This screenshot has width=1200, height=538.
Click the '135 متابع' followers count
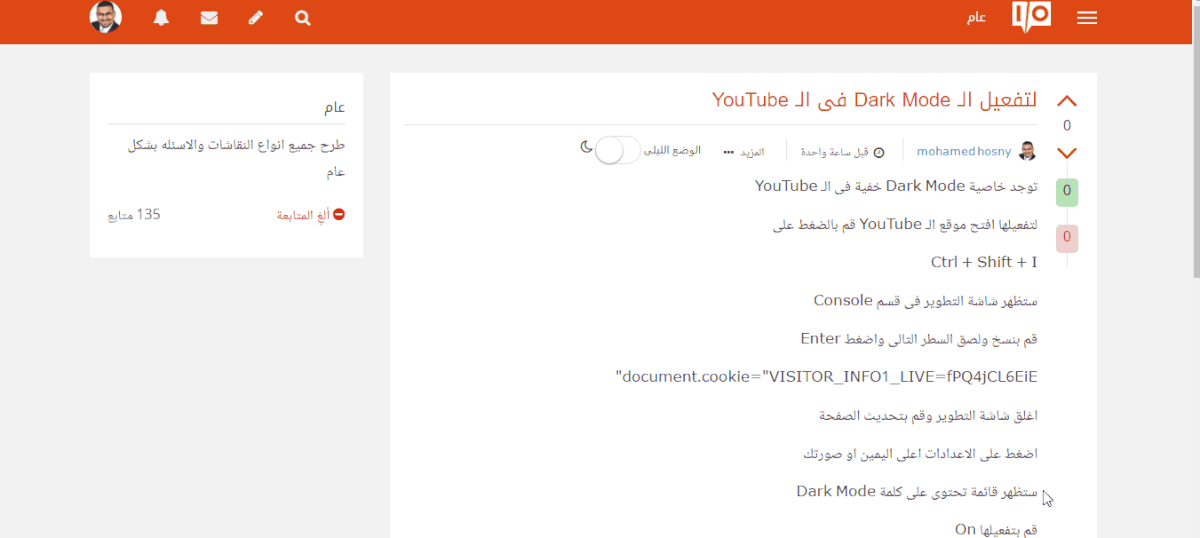pos(134,215)
